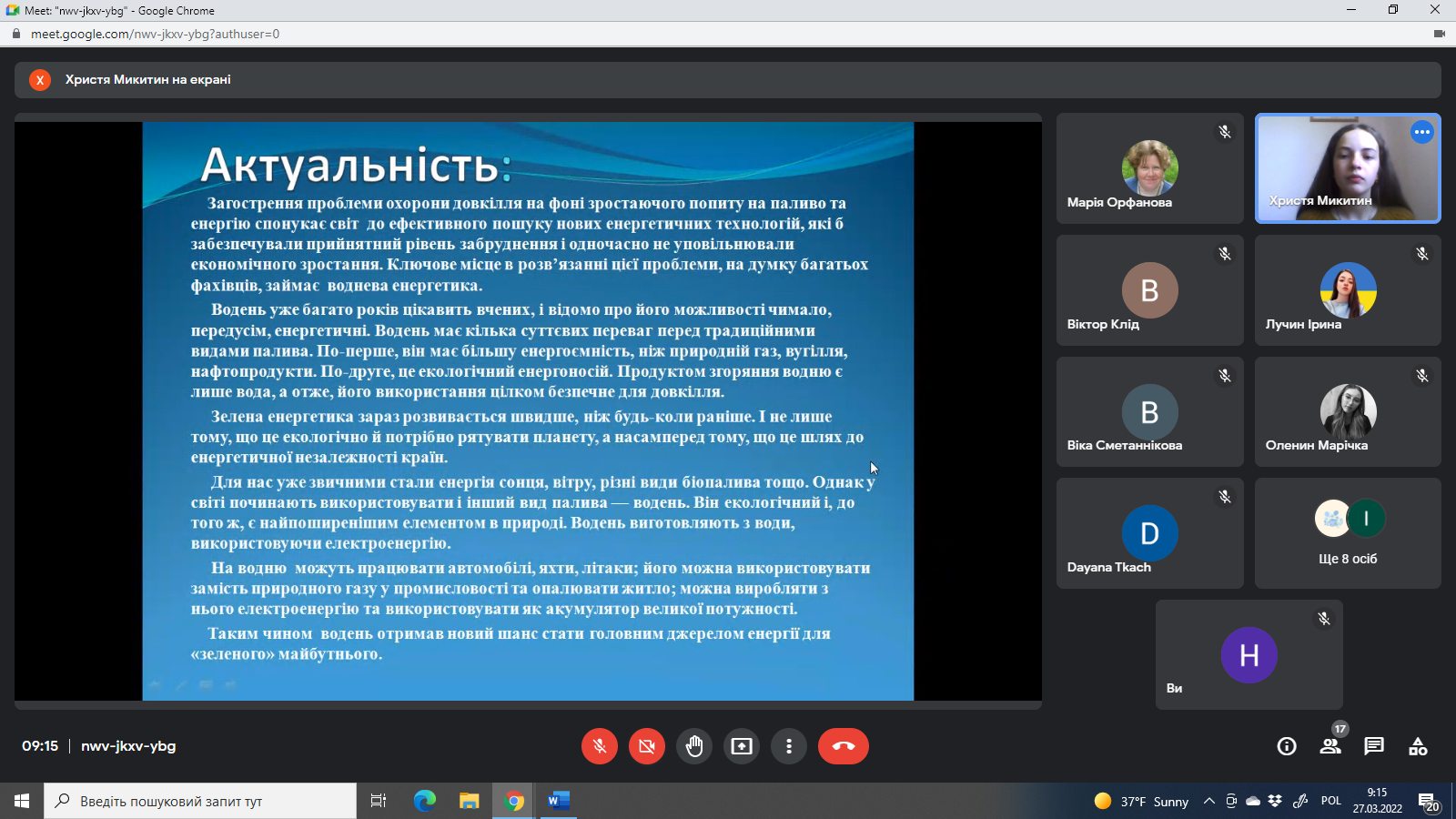Raise hand in the meeting

pos(694,746)
